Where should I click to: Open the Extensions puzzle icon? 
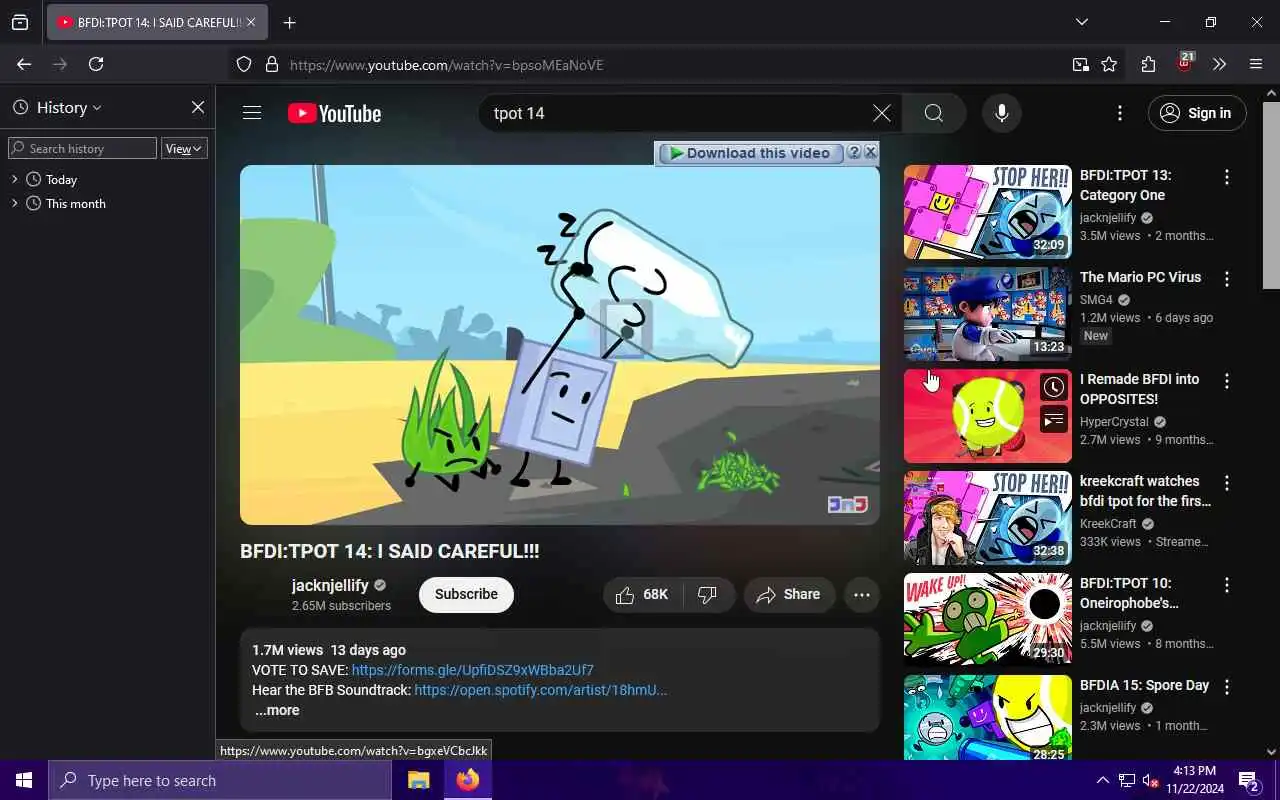tap(1148, 65)
